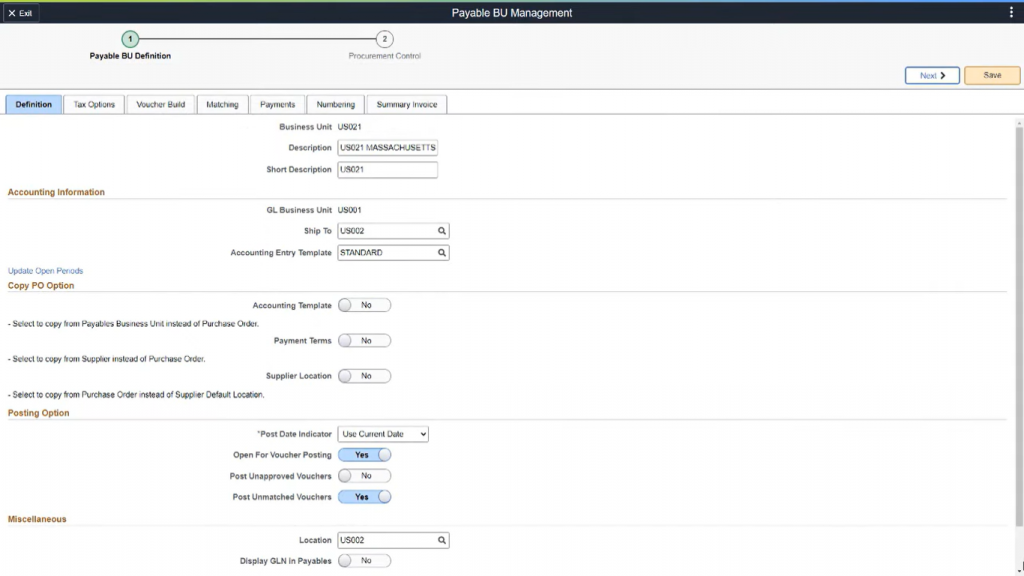Toggle Post Unapproved Vouchers to Yes
The height and width of the screenshot is (576, 1024).
[365, 475]
